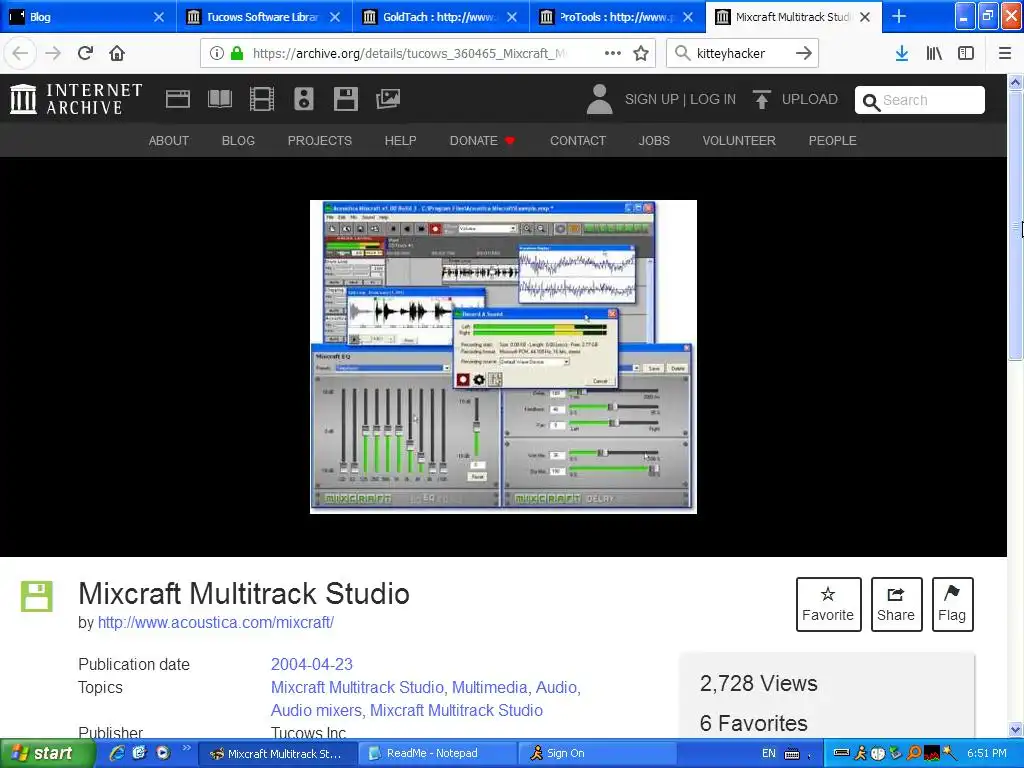Open the HELP menu item

(400, 140)
